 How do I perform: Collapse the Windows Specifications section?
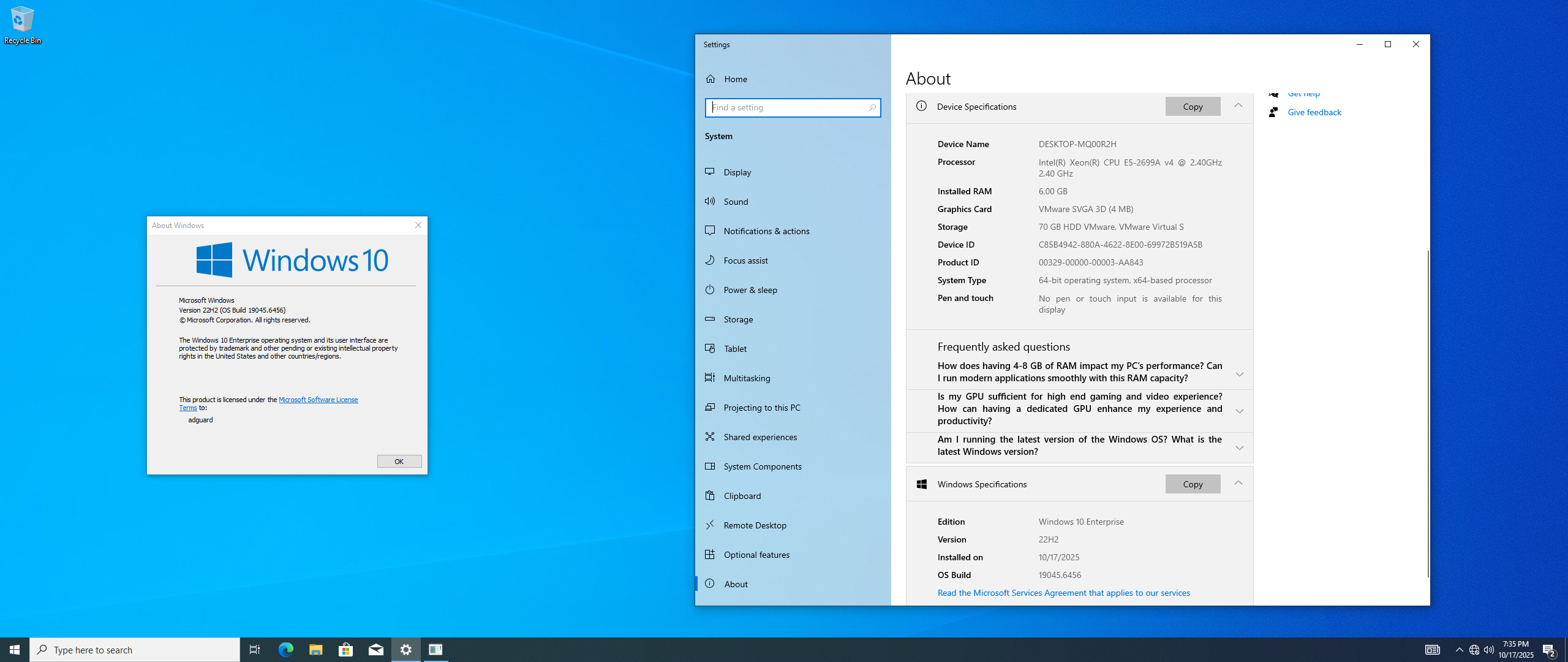[x=1238, y=484]
